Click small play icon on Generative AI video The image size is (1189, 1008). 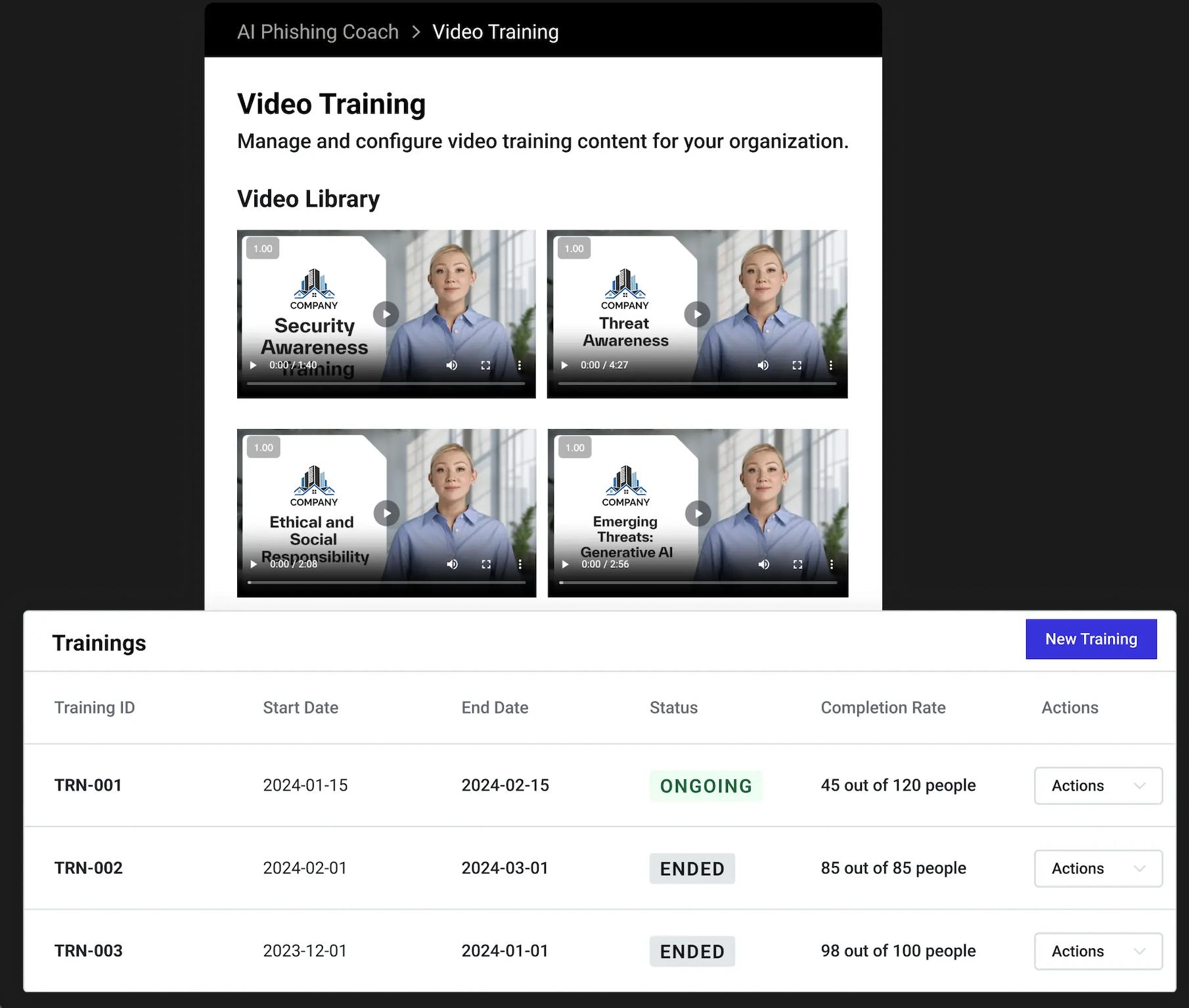click(x=565, y=564)
